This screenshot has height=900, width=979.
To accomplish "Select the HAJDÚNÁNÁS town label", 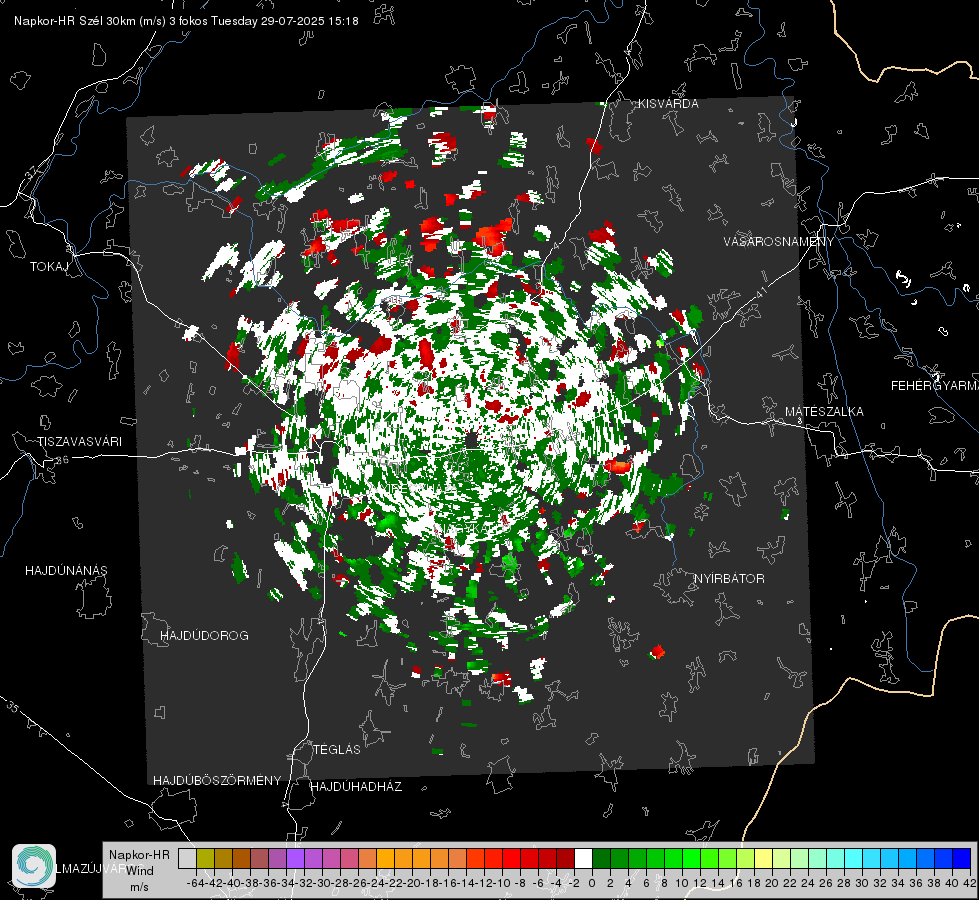I will (x=66, y=570).
